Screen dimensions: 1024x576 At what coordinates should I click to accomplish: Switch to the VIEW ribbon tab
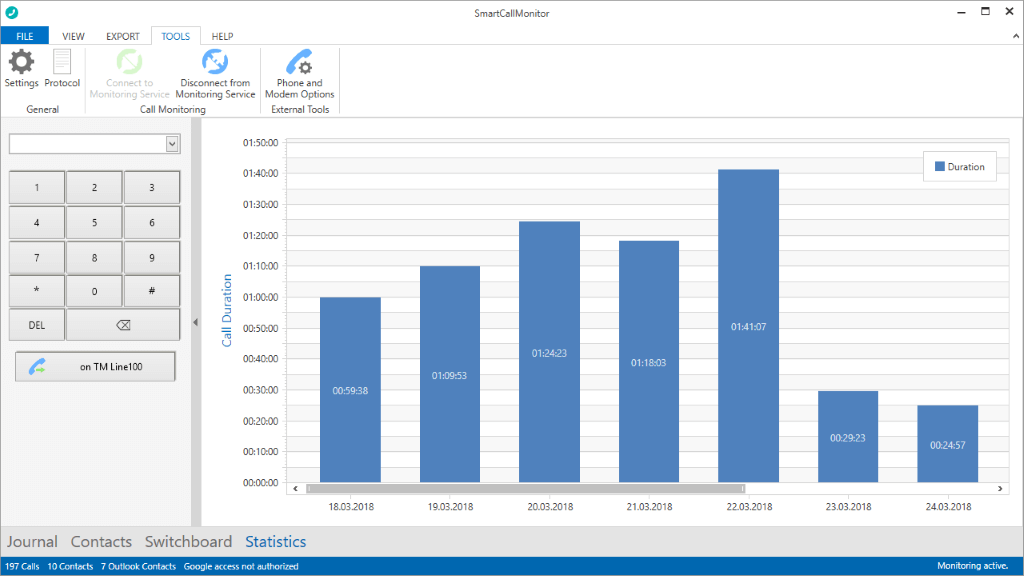tap(73, 37)
